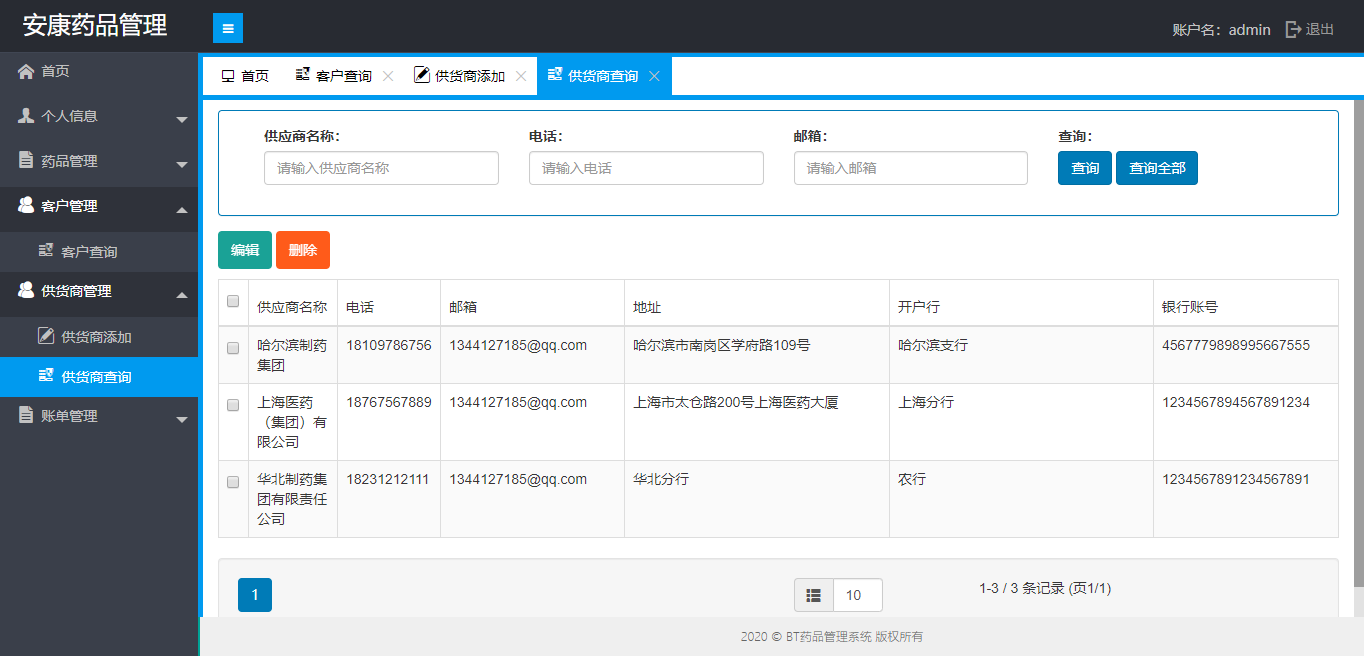Click the 账户名: admin text
Image resolution: width=1364 pixels, height=656 pixels.
(1221, 30)
